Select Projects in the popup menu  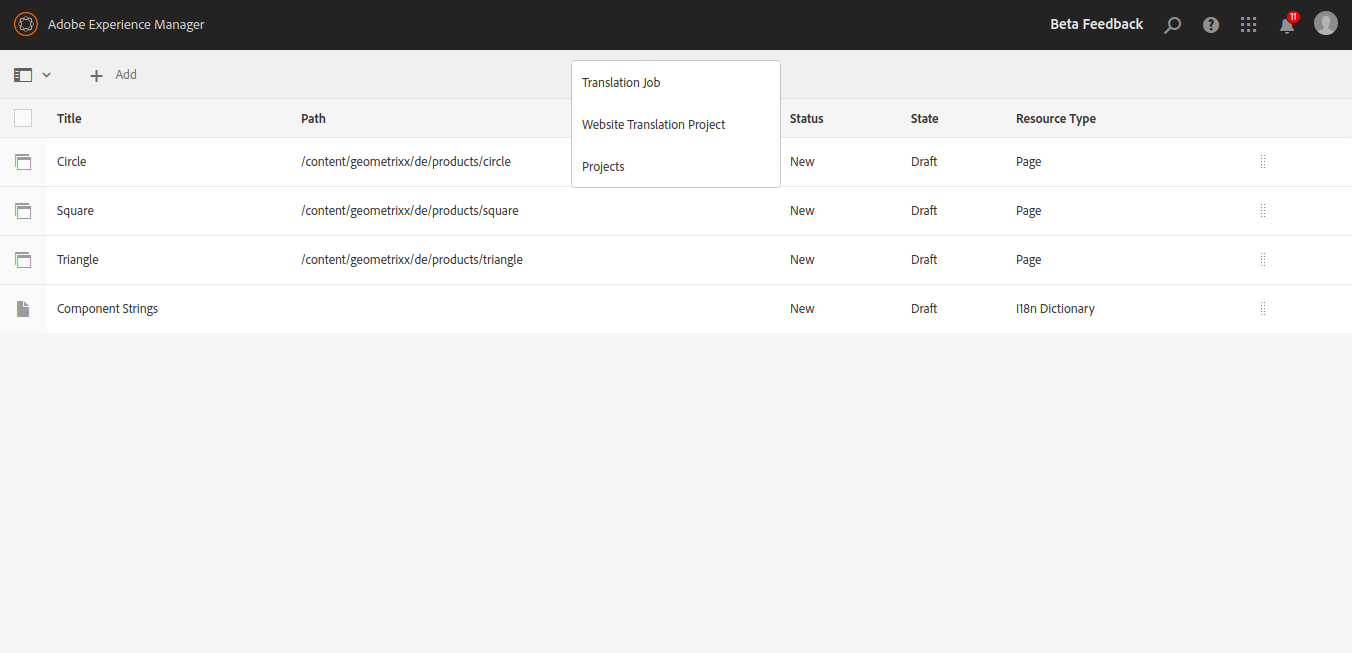pyautogui.click(x=603, y=167)
